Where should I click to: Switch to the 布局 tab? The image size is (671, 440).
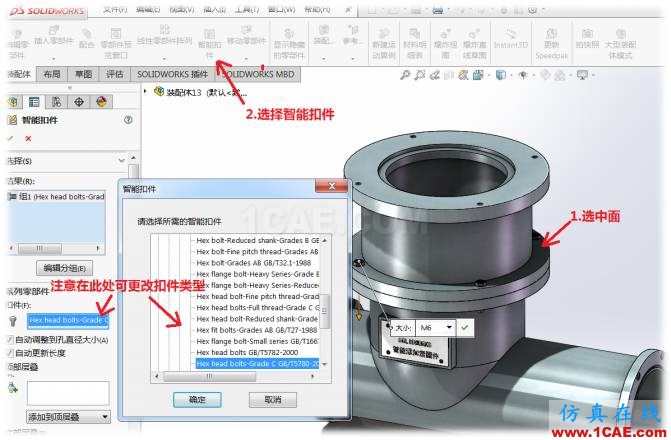(52, 74)
